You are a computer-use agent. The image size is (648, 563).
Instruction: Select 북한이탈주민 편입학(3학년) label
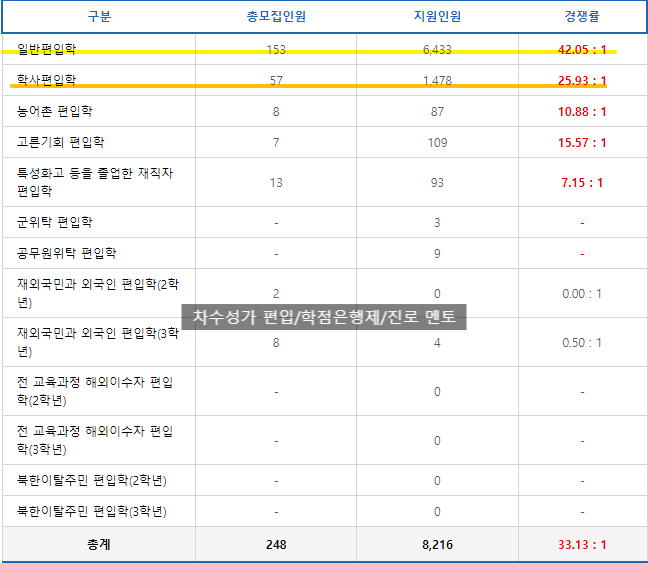tap(91, 511)
